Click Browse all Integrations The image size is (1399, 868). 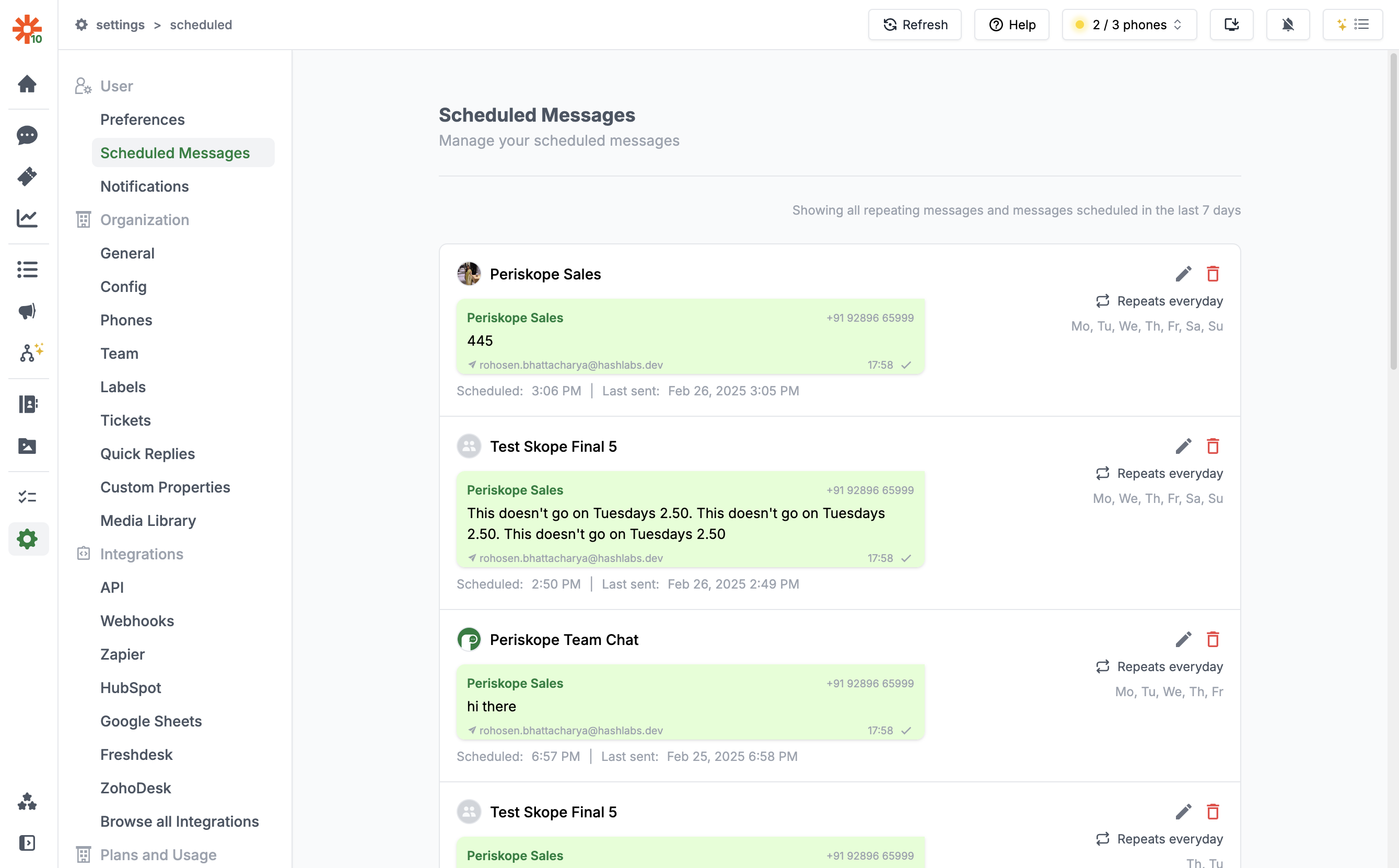(x=180, y=821)
